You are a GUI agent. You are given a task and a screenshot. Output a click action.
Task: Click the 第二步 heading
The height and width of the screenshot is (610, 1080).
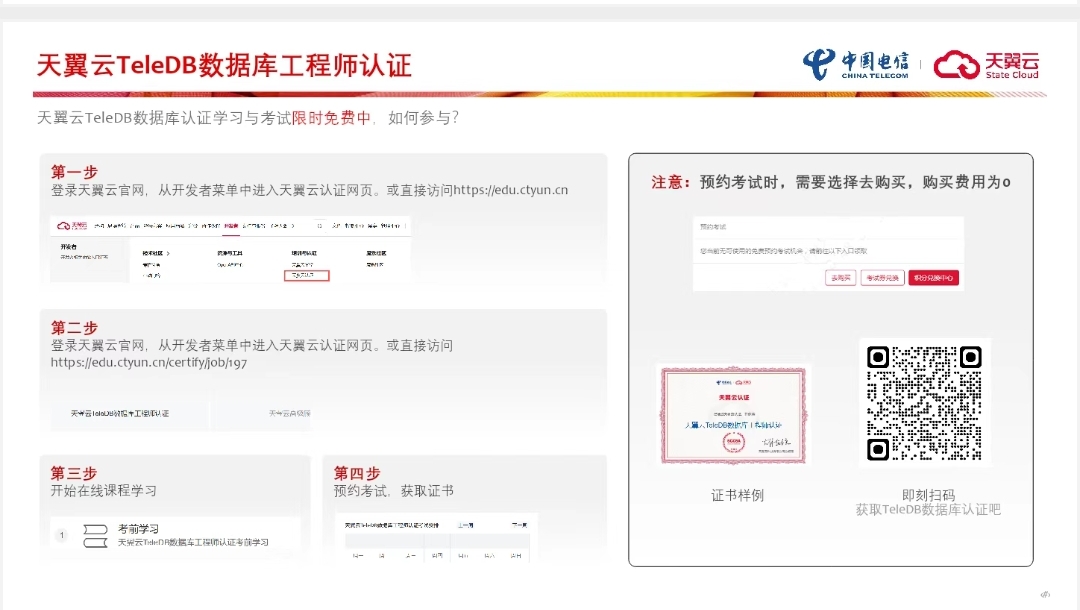(x=74, y=327)
